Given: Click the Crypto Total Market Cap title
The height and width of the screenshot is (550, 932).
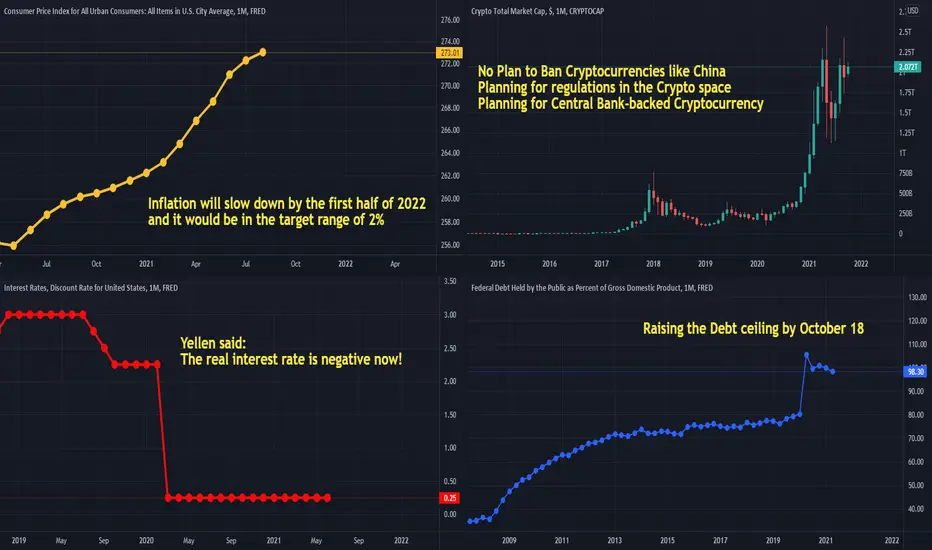Looking at the screenshot, I should click(537, 11).
